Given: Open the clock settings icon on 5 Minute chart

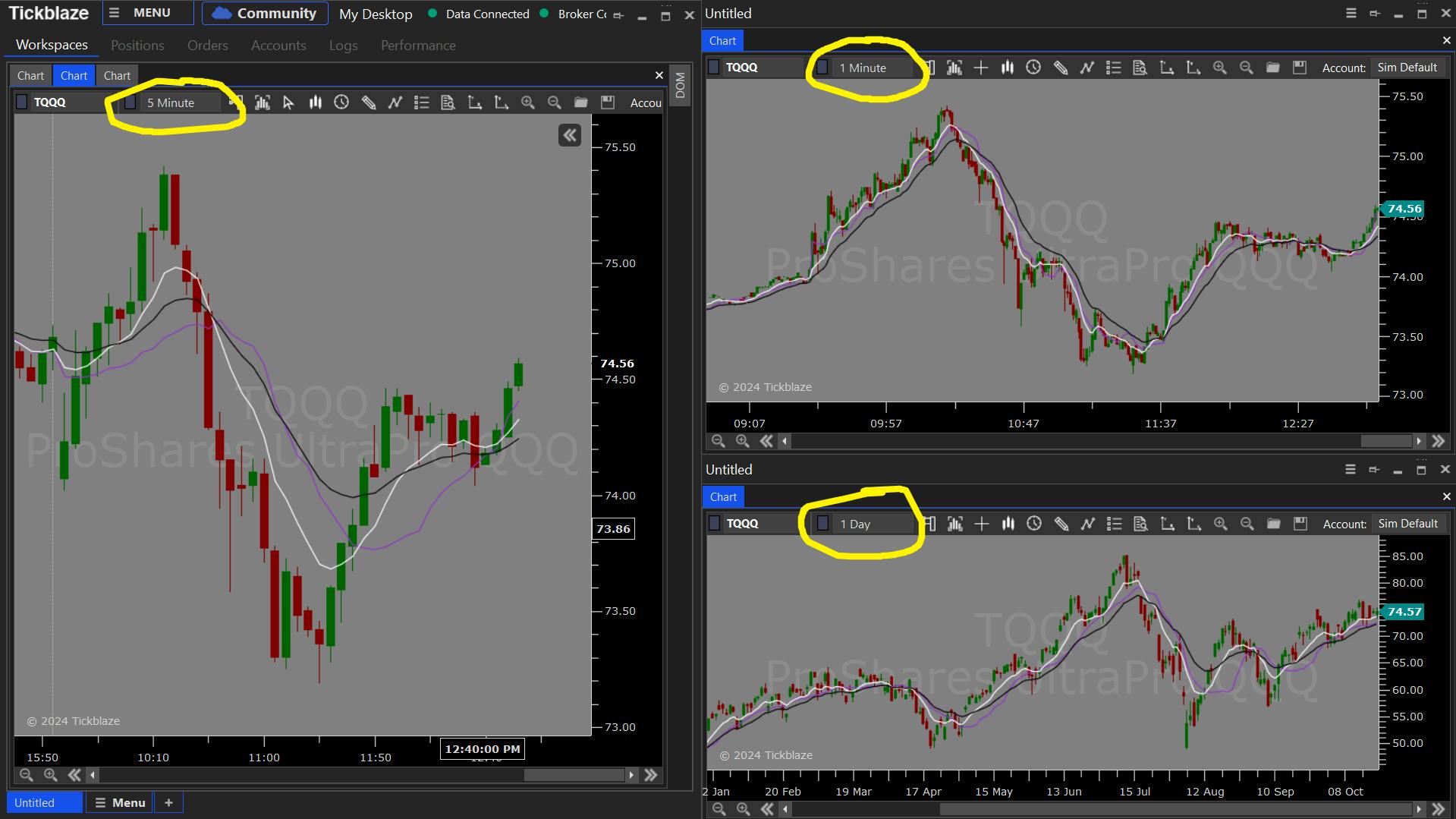Looking at the screenshot, I should click(341, 102).
